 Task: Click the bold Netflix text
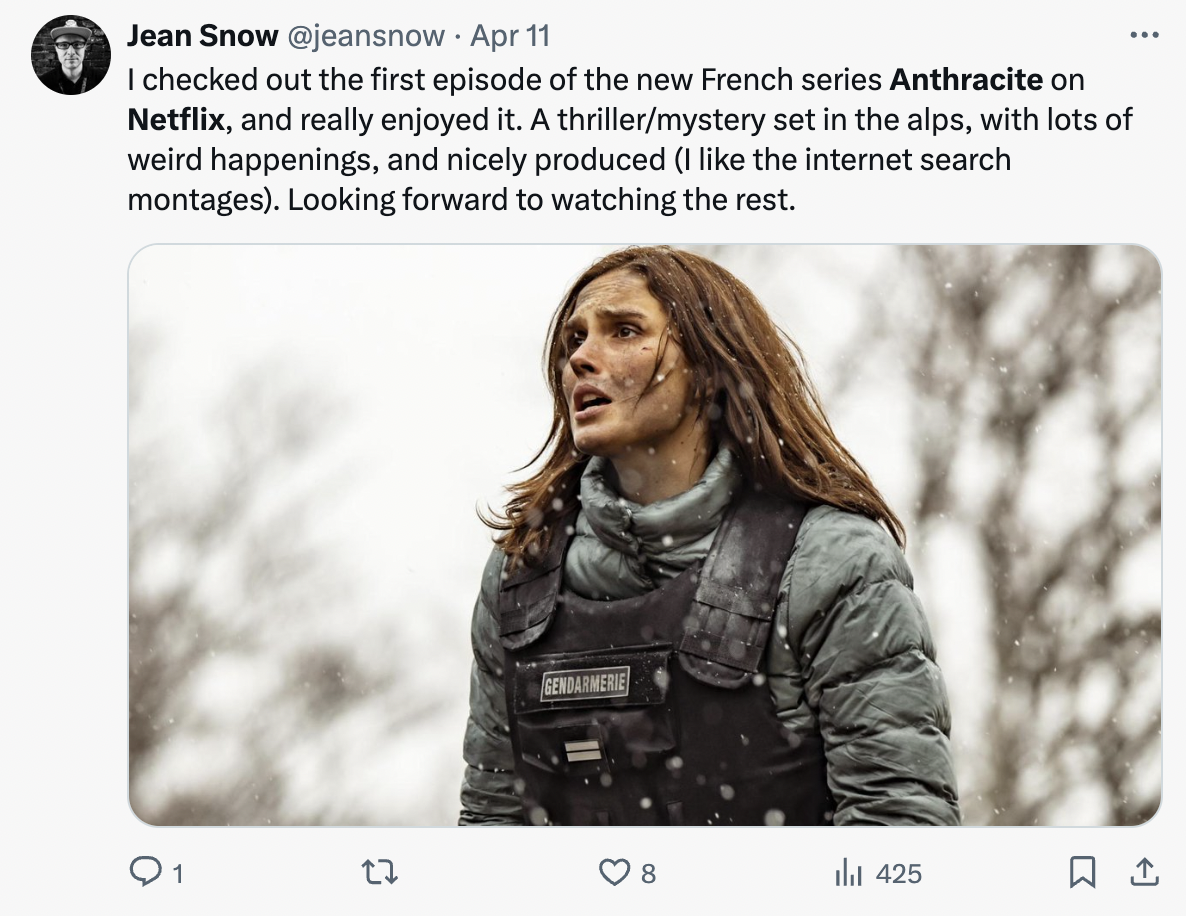(175, 120)
